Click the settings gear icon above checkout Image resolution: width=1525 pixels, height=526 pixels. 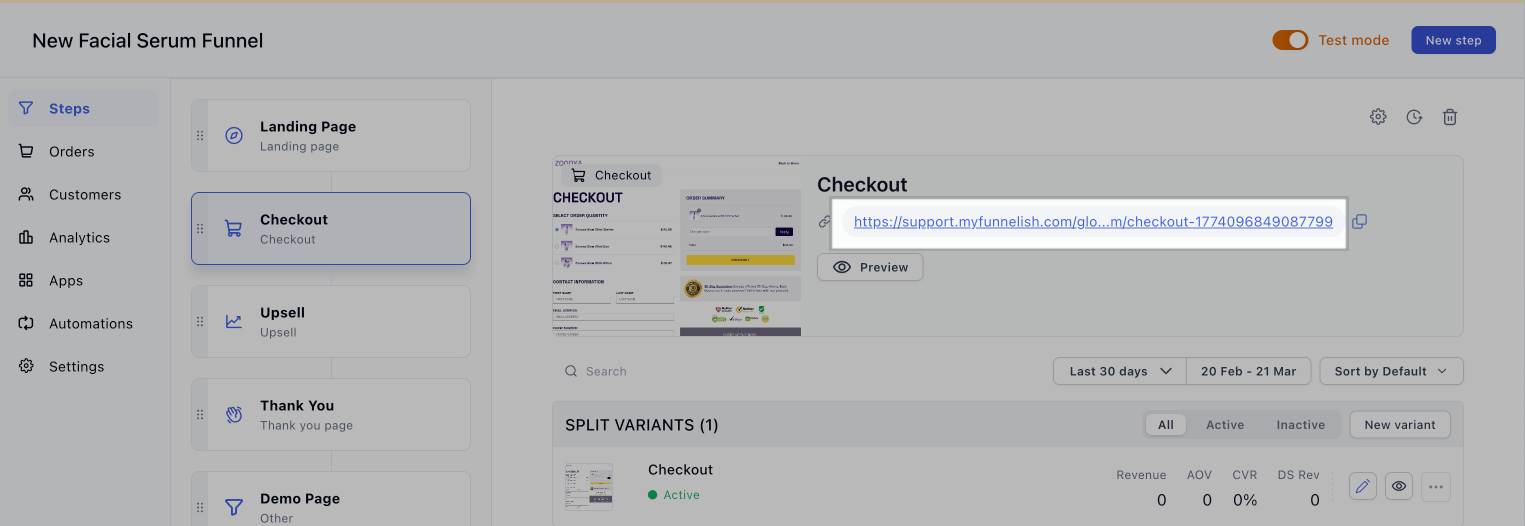1378,117
